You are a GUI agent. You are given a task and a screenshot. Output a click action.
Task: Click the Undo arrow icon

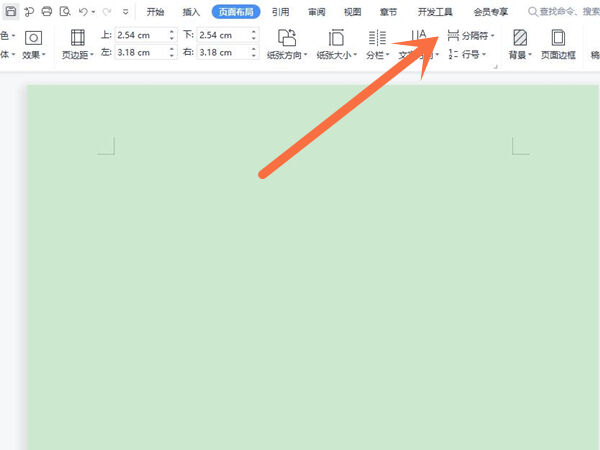click(83, 12)
